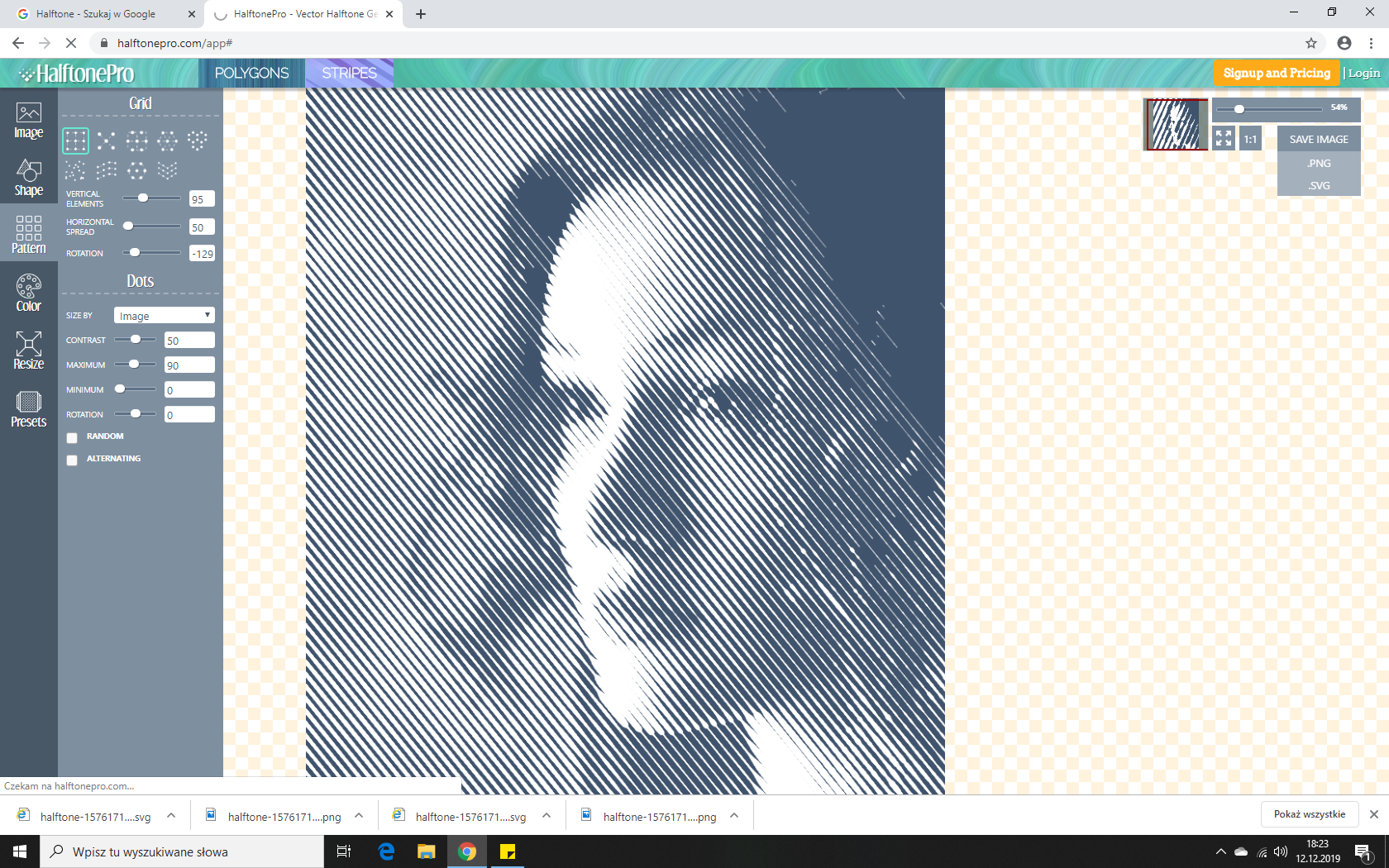Expand options for last downloaded png file

coord(734,816)
